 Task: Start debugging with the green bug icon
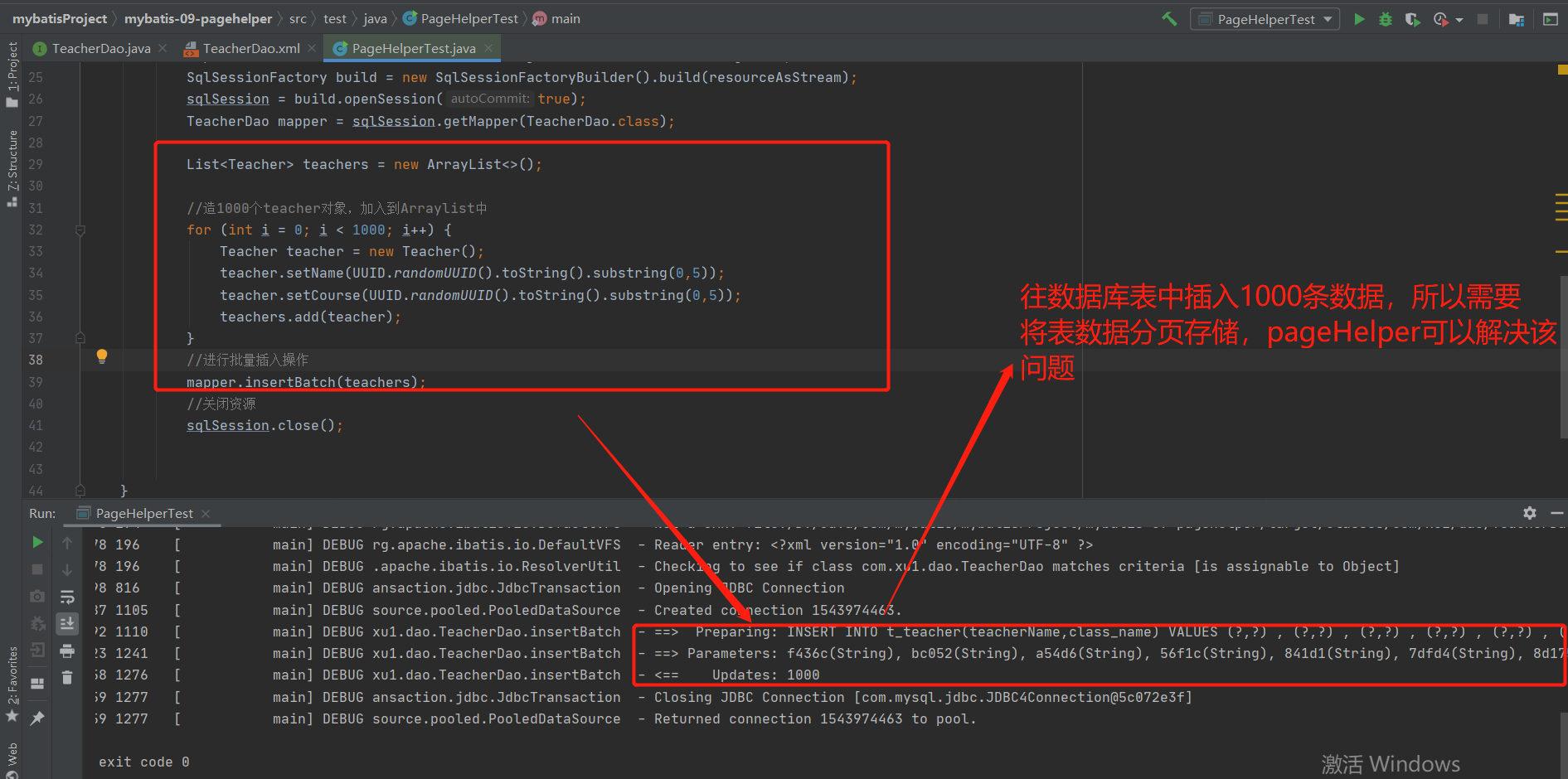coord(1385,19)
